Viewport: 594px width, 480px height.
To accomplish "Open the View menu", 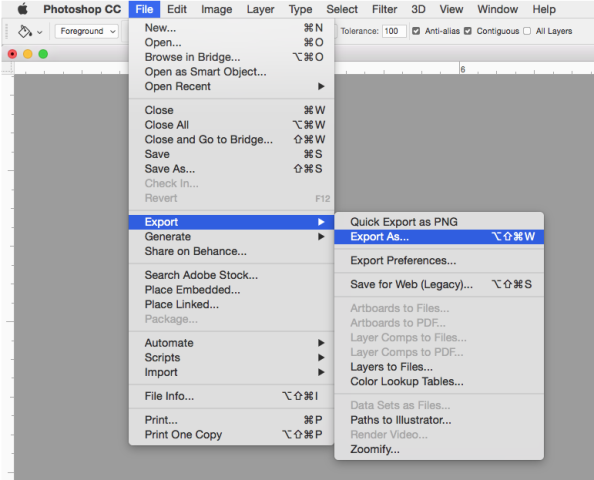I will tap(451, 9).
